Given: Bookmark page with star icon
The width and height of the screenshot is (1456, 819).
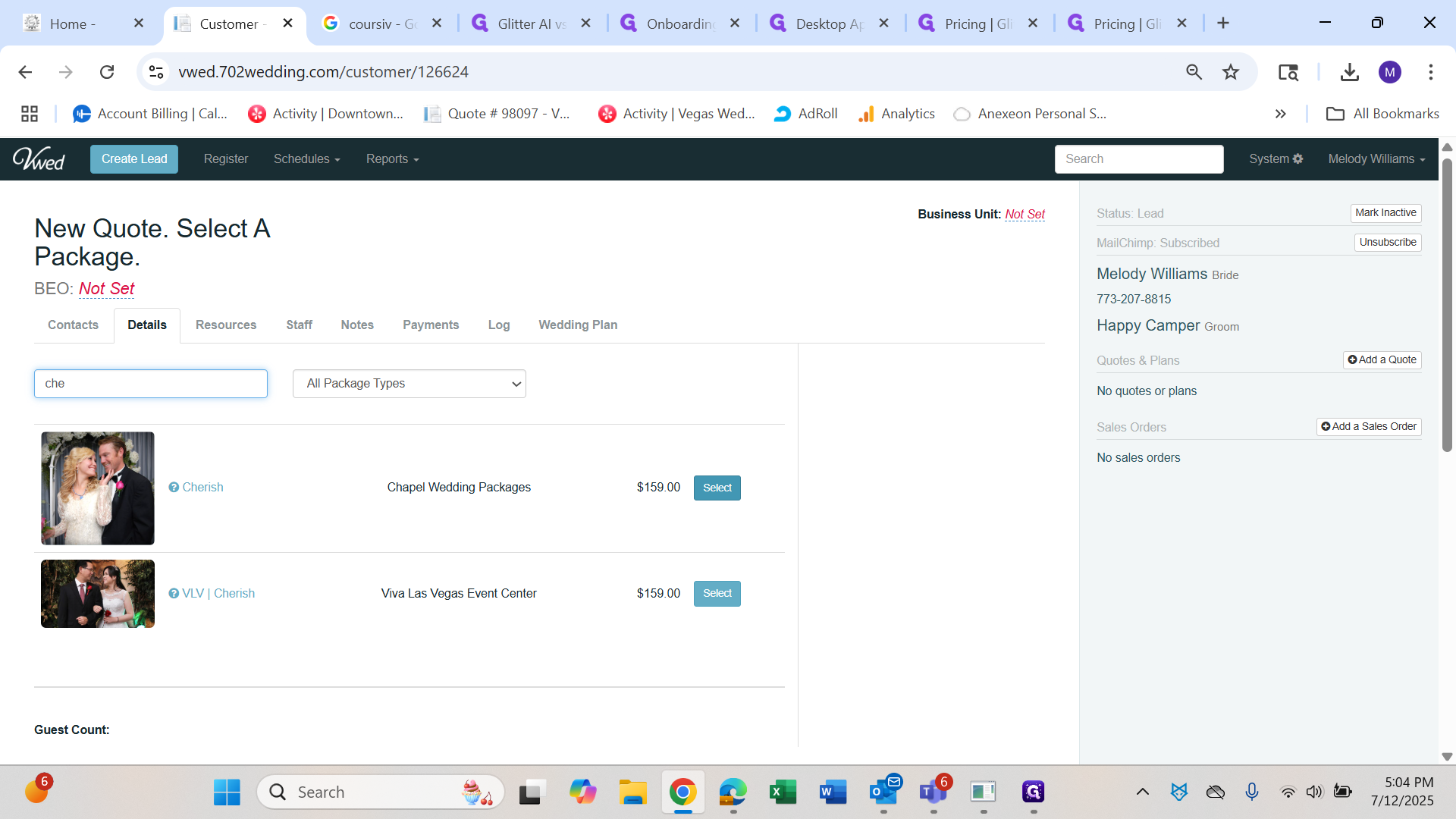Looking at the screenshot, I should pyautogui.click(x=1230, y=72).
